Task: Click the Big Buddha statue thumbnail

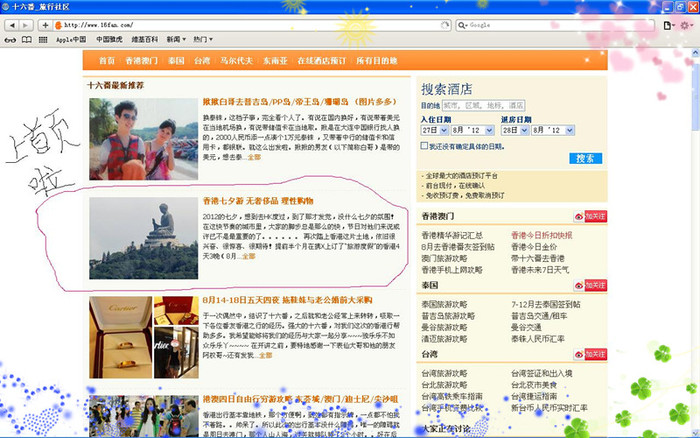Action: click(x=143, y=238)
